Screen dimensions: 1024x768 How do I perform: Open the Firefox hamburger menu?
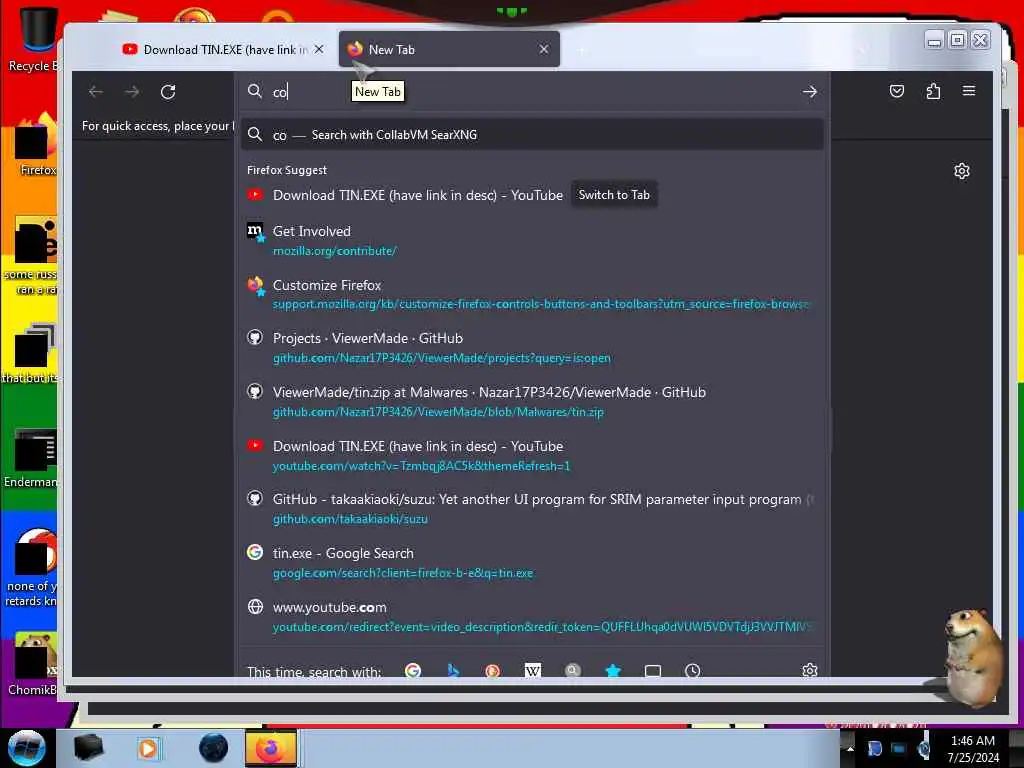point(968,91)
